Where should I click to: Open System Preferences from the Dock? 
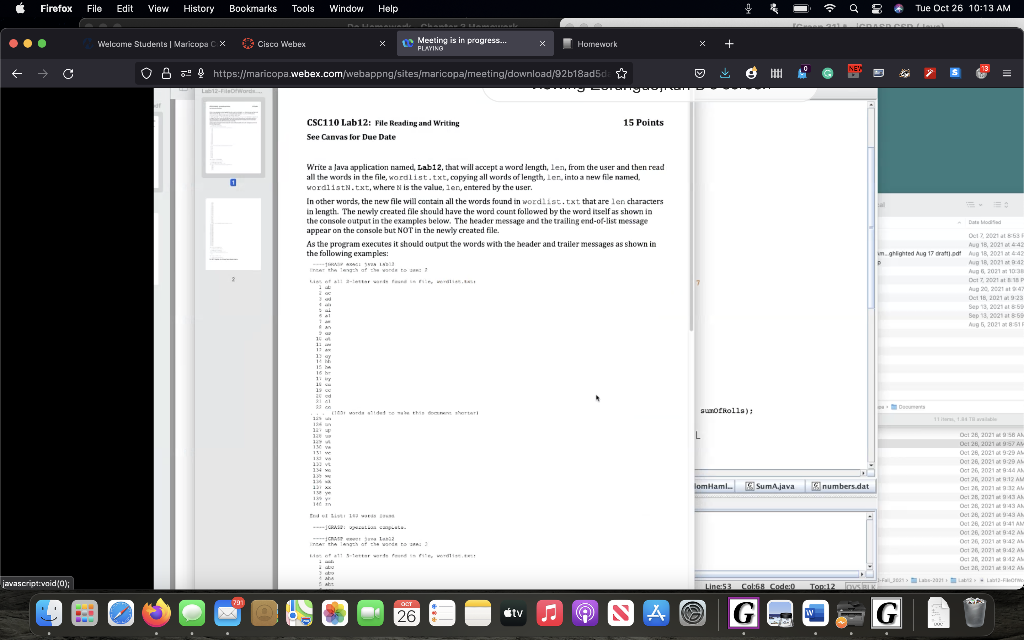pos(692,614)
